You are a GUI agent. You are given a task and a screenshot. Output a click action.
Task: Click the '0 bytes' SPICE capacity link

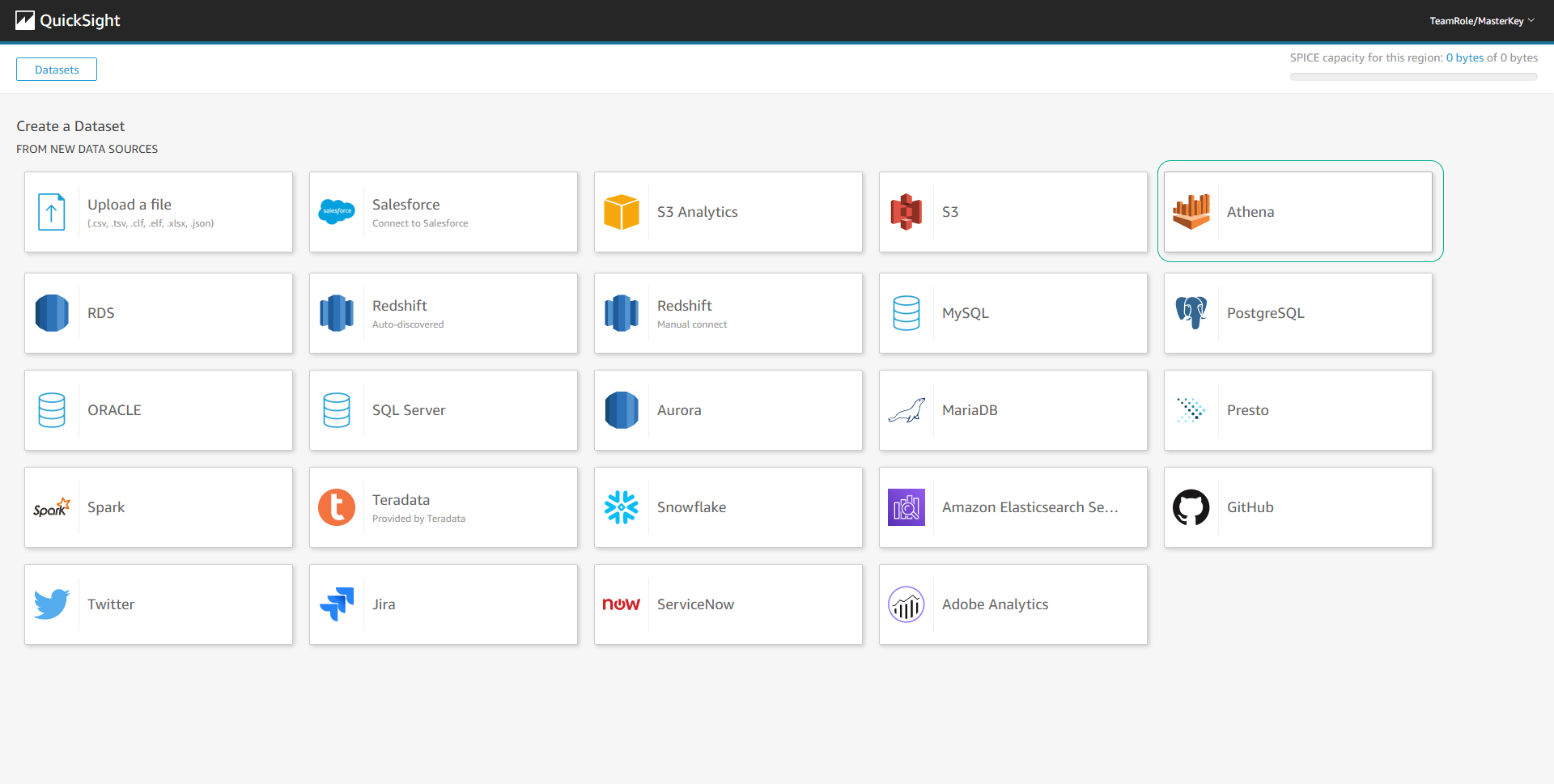click(x=1465, y=57)
